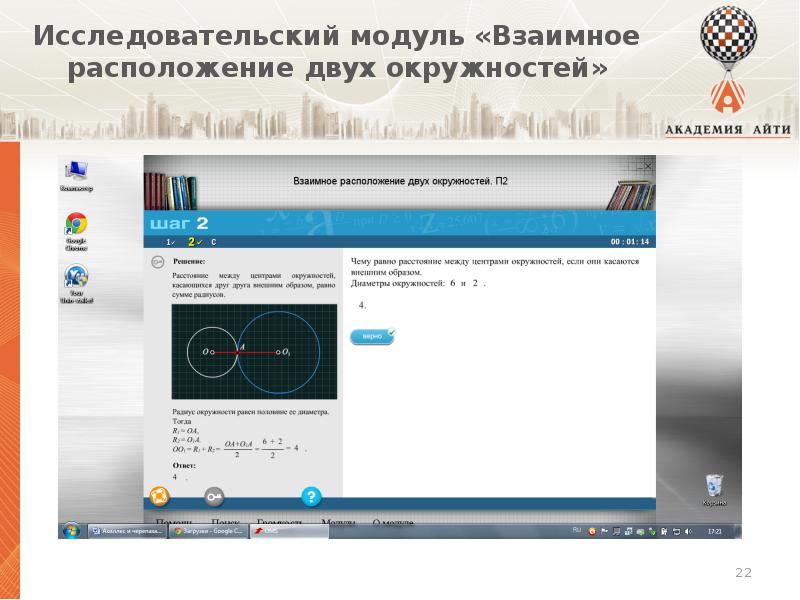The height and width of the screenshot is (600, 800).
Task: Click the orange lifebuoy help icon
Action: (x=158, y=496)
